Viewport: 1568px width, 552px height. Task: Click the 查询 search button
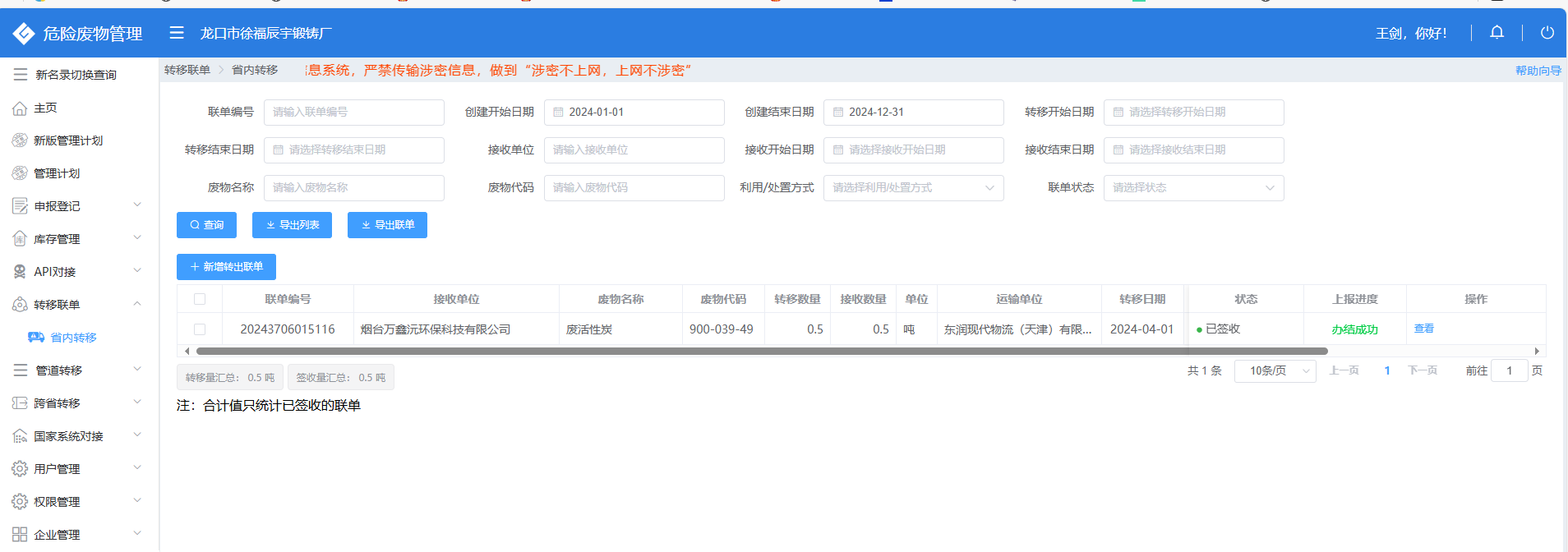coord(206,225)
